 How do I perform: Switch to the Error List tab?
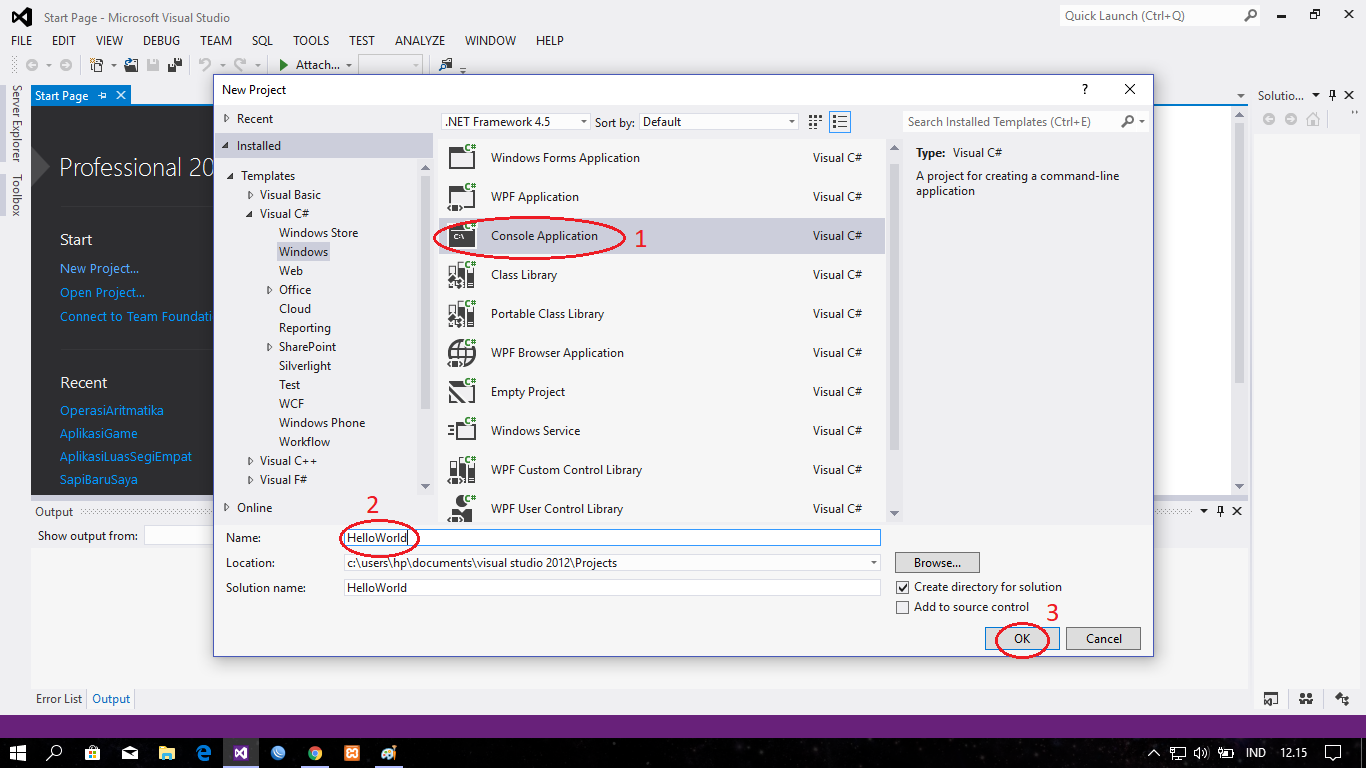pos(58,698)
